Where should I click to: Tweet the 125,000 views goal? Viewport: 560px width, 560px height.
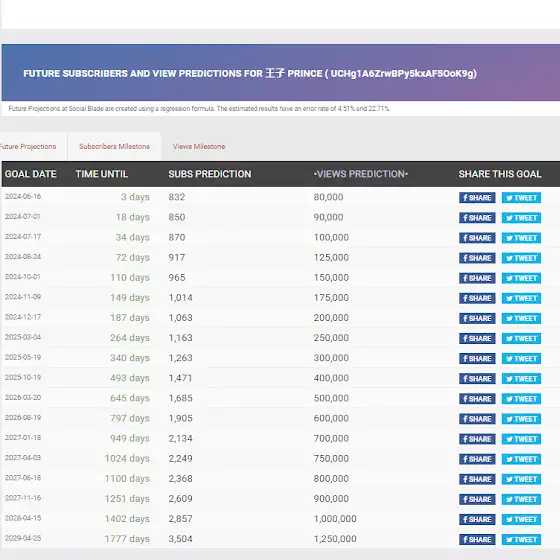[x=521, y=258]
